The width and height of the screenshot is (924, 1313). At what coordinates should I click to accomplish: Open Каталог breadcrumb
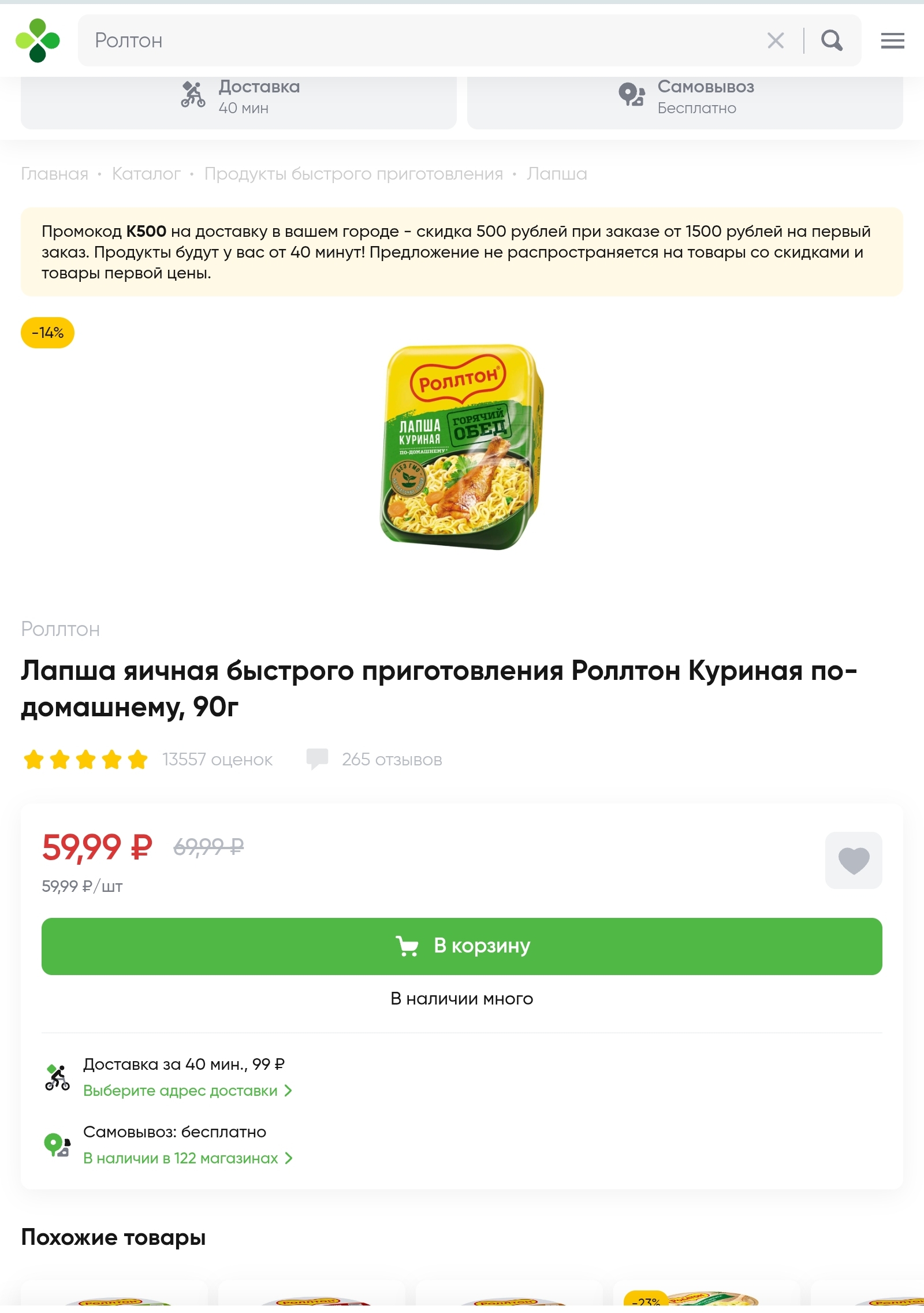pyautogui.click(x=146, y=174)
